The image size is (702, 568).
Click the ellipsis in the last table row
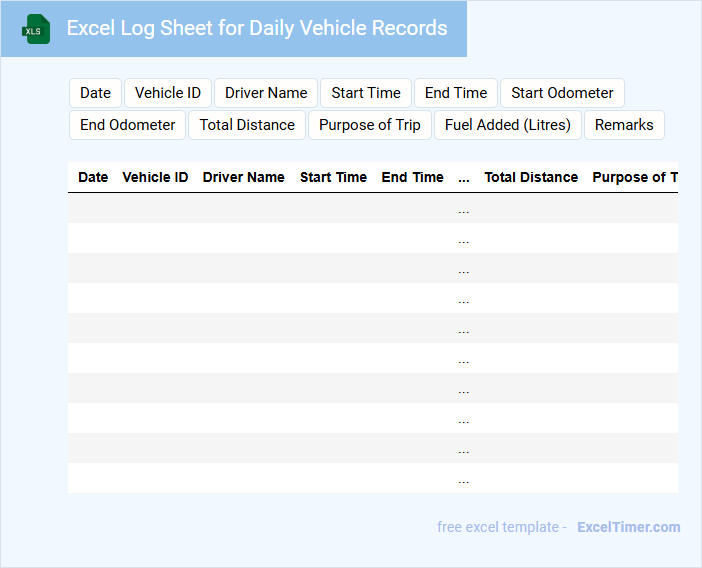pyautogui.click(x=464, y=479)
